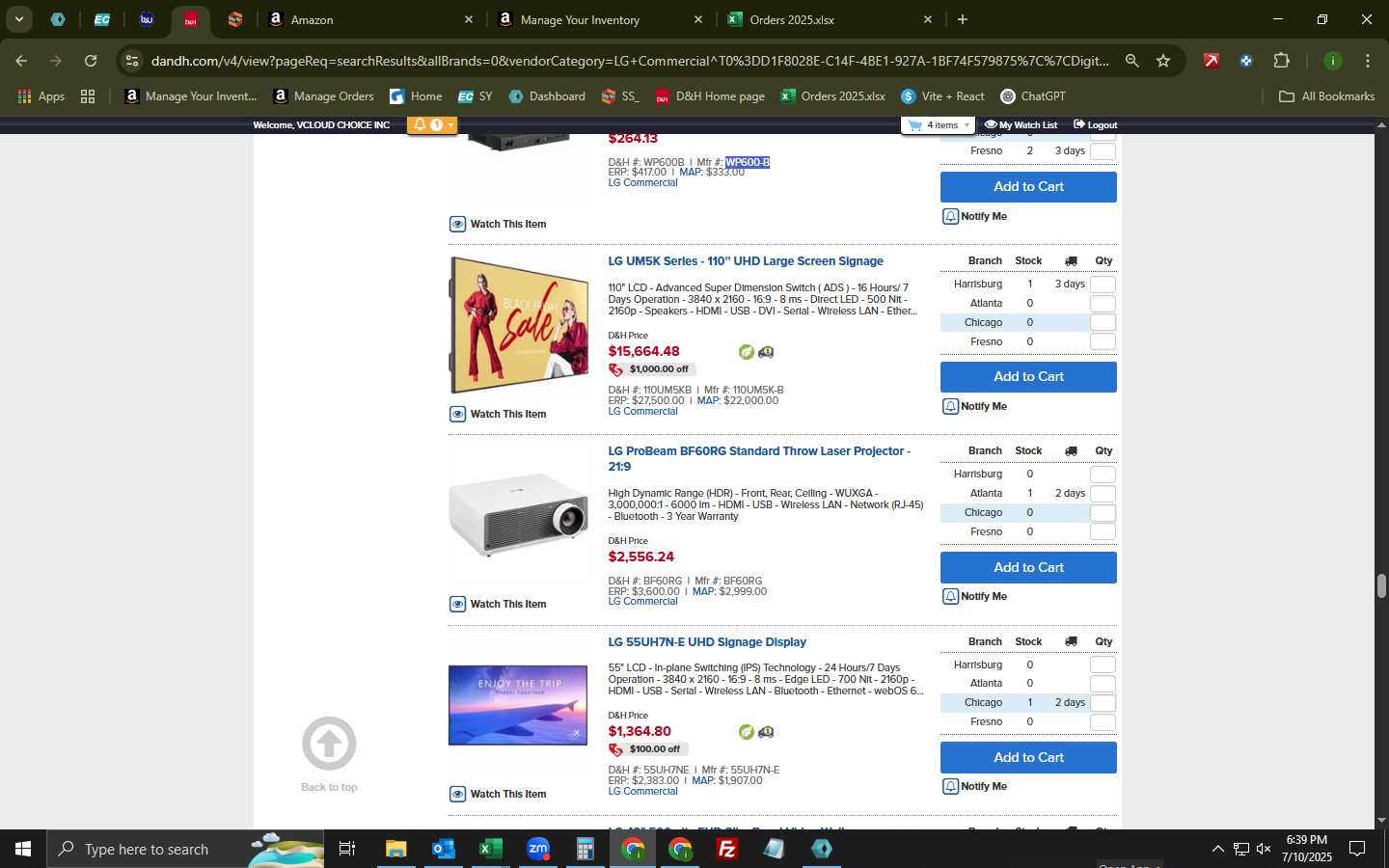Show hidden system tray icons
The height and width of the screenshot is (868, 1389).
[x=1217, y=849]
